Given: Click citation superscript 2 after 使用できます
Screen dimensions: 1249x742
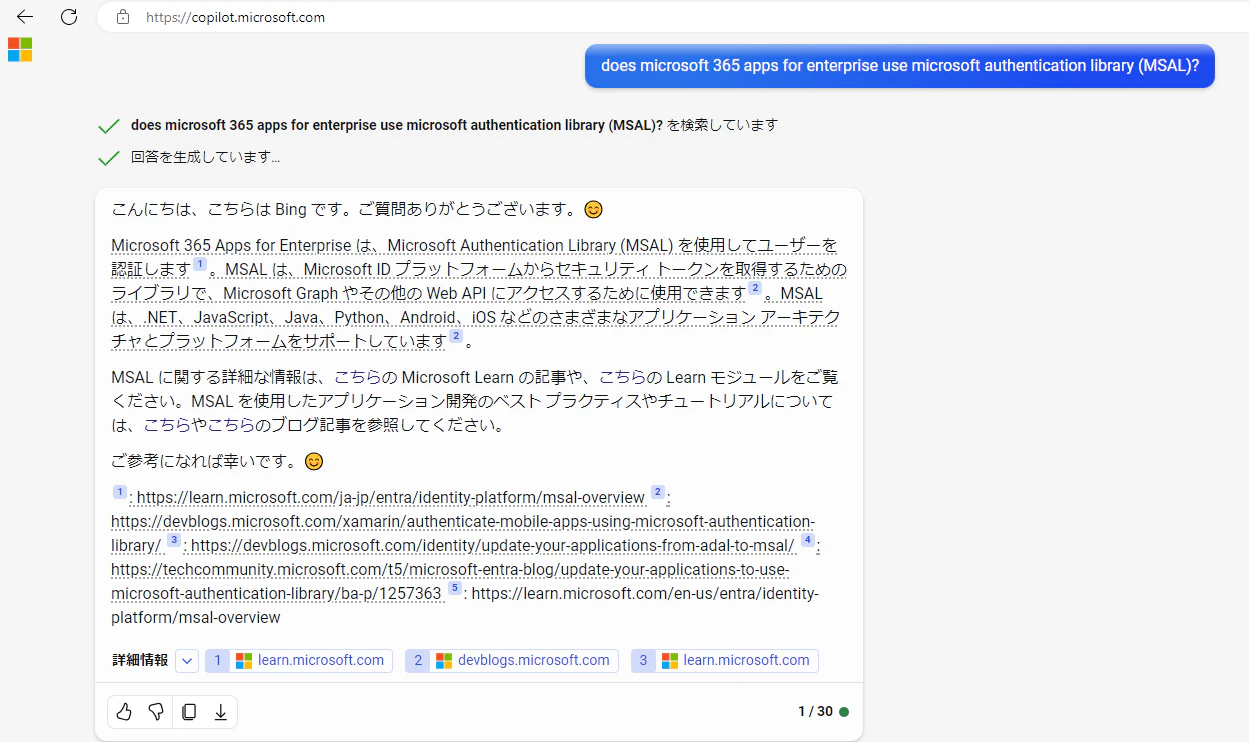Looking at the screenshot, I should click(x=755, y=289).
